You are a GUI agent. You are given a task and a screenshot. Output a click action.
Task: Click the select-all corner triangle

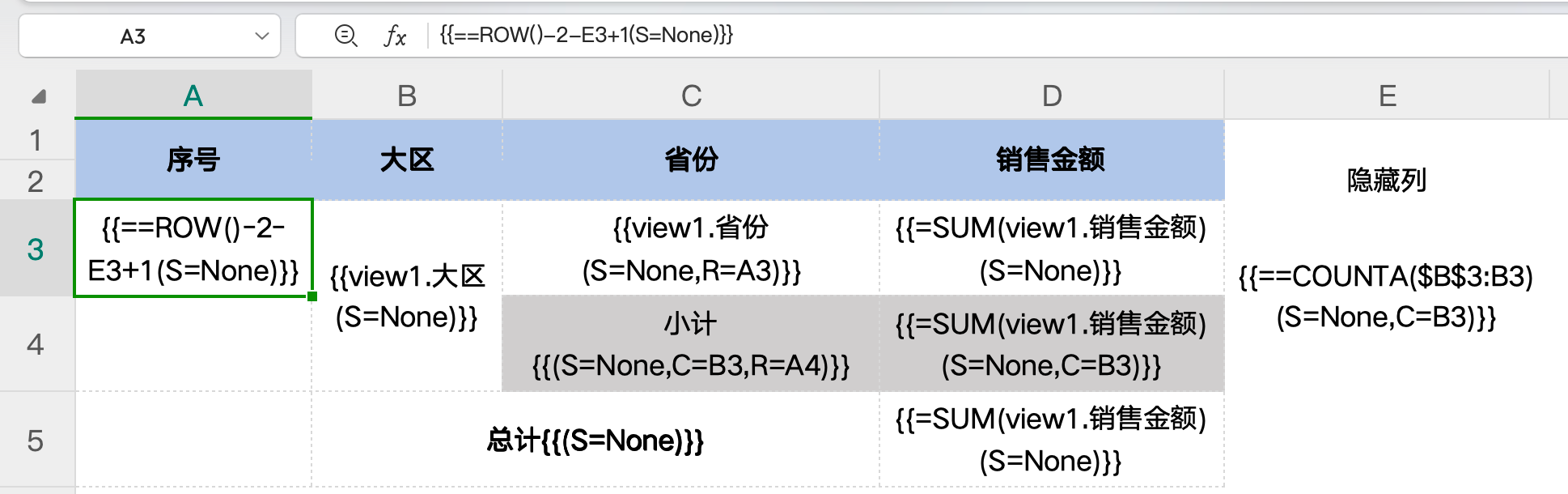[x=39, y=96]
